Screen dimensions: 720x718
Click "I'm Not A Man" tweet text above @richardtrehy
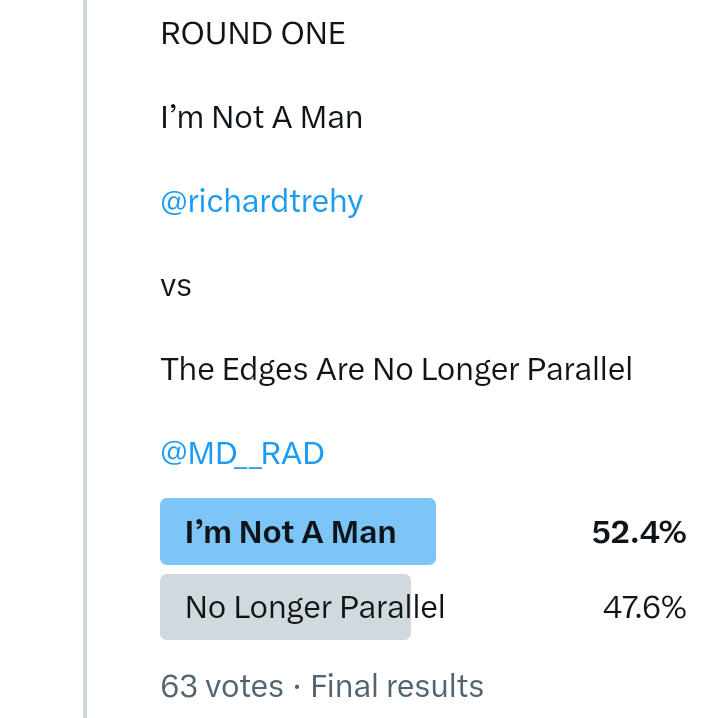click(261, 118)
